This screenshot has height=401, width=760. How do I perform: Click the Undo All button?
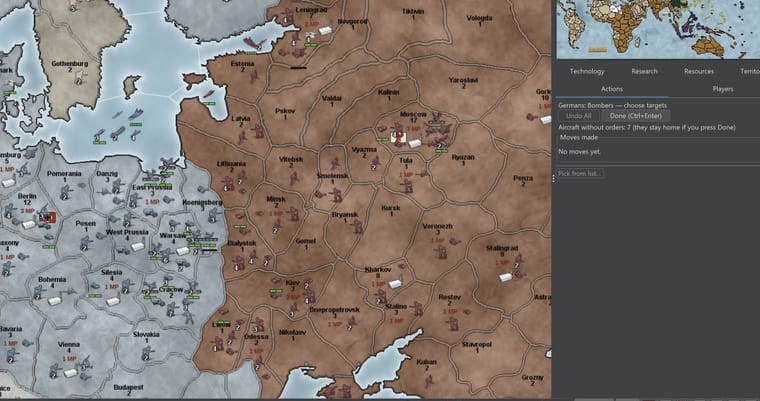pos(579,116)
